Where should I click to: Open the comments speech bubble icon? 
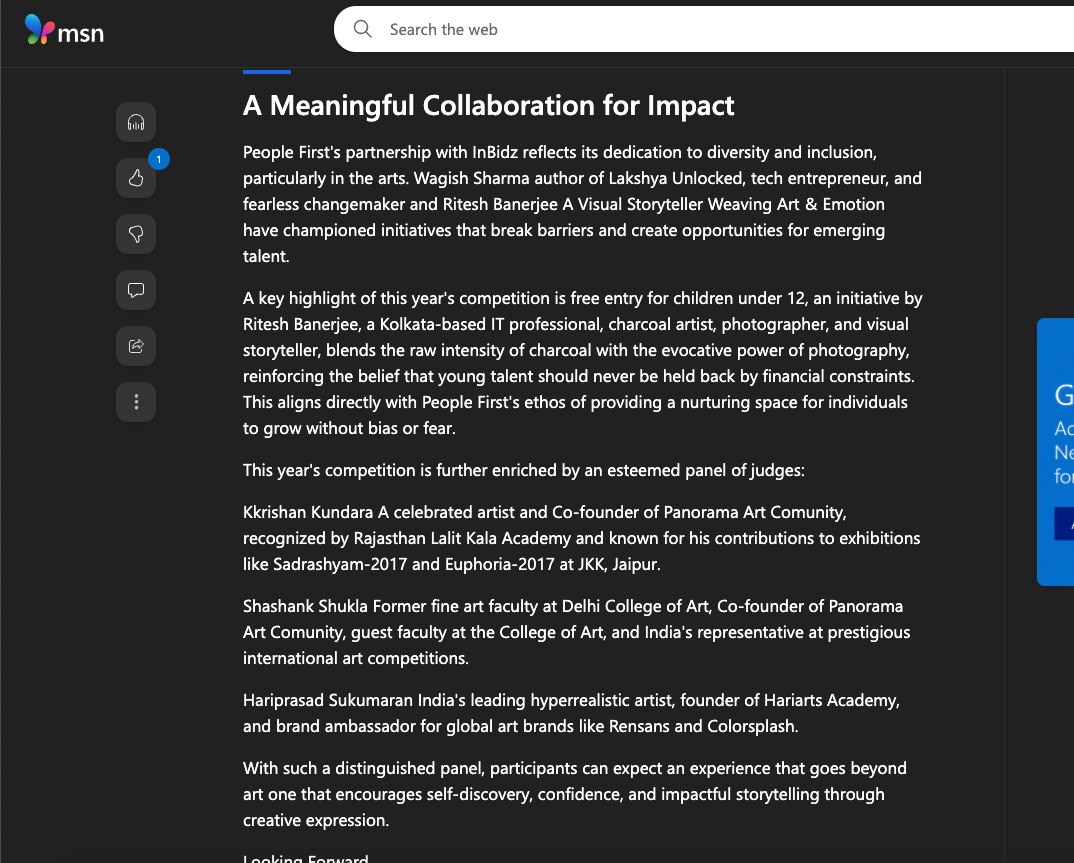[x=136, y=290]
